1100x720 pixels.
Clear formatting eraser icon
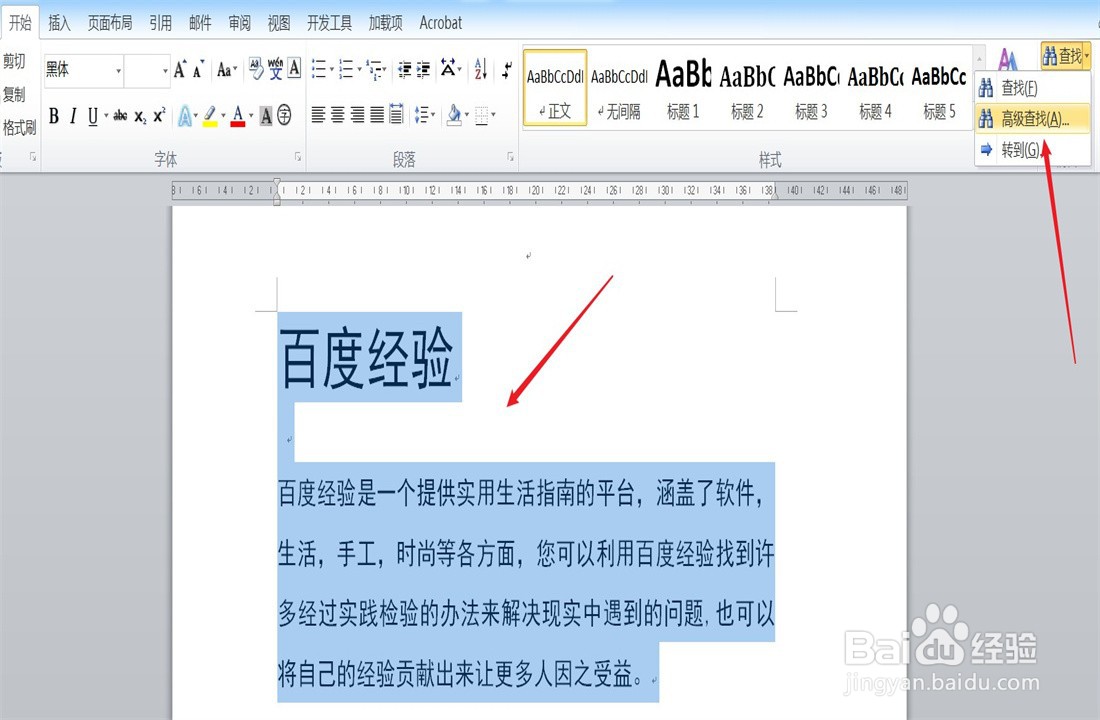point(256,68)
